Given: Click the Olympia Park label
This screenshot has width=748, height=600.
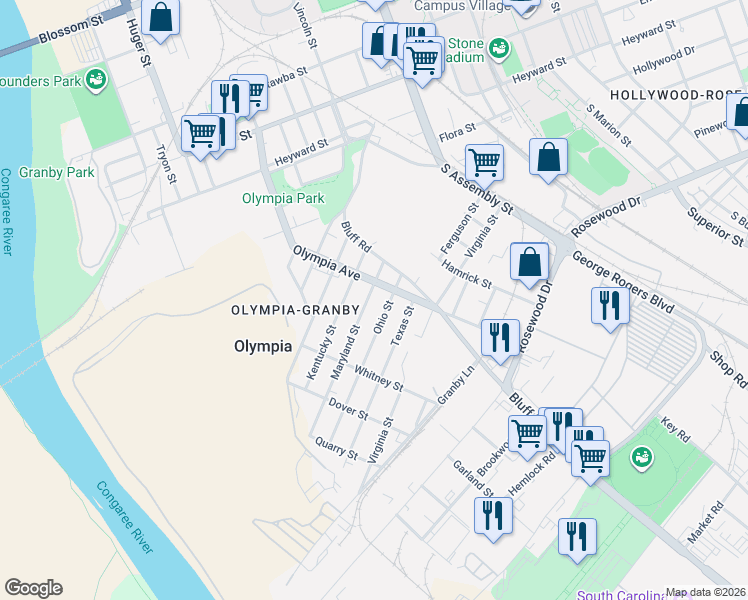Looking at the screenshot, I should point(283,198).
